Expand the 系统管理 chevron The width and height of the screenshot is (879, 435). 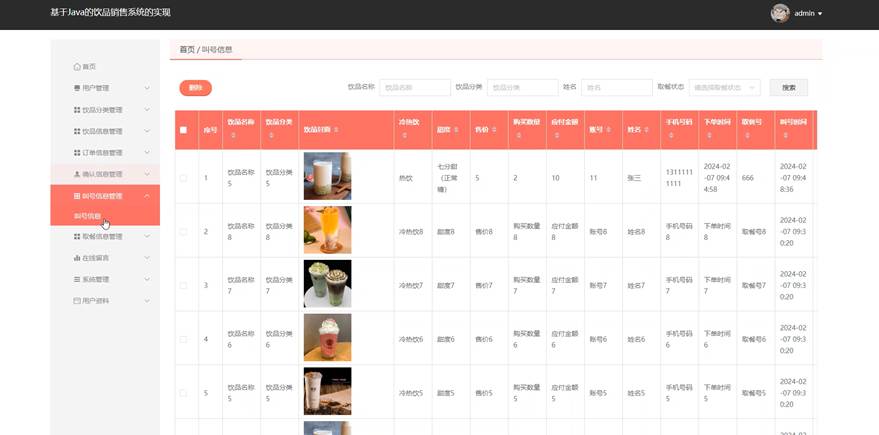click(x=147, y=279)
